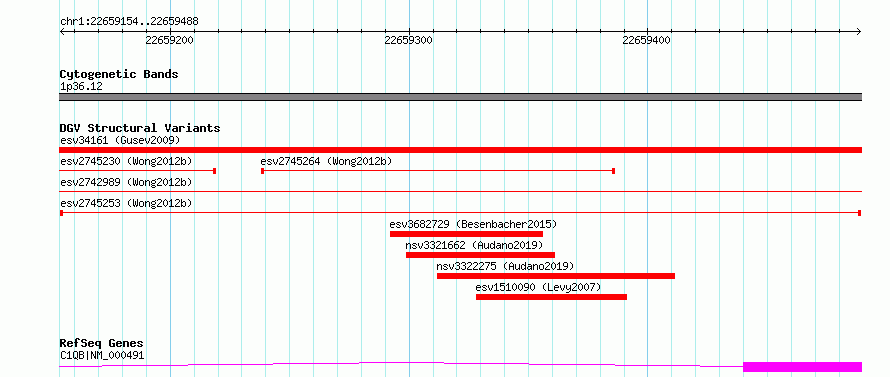Click the DGV Structural Variants track title

pyautogui.click(x=140, y=128)
